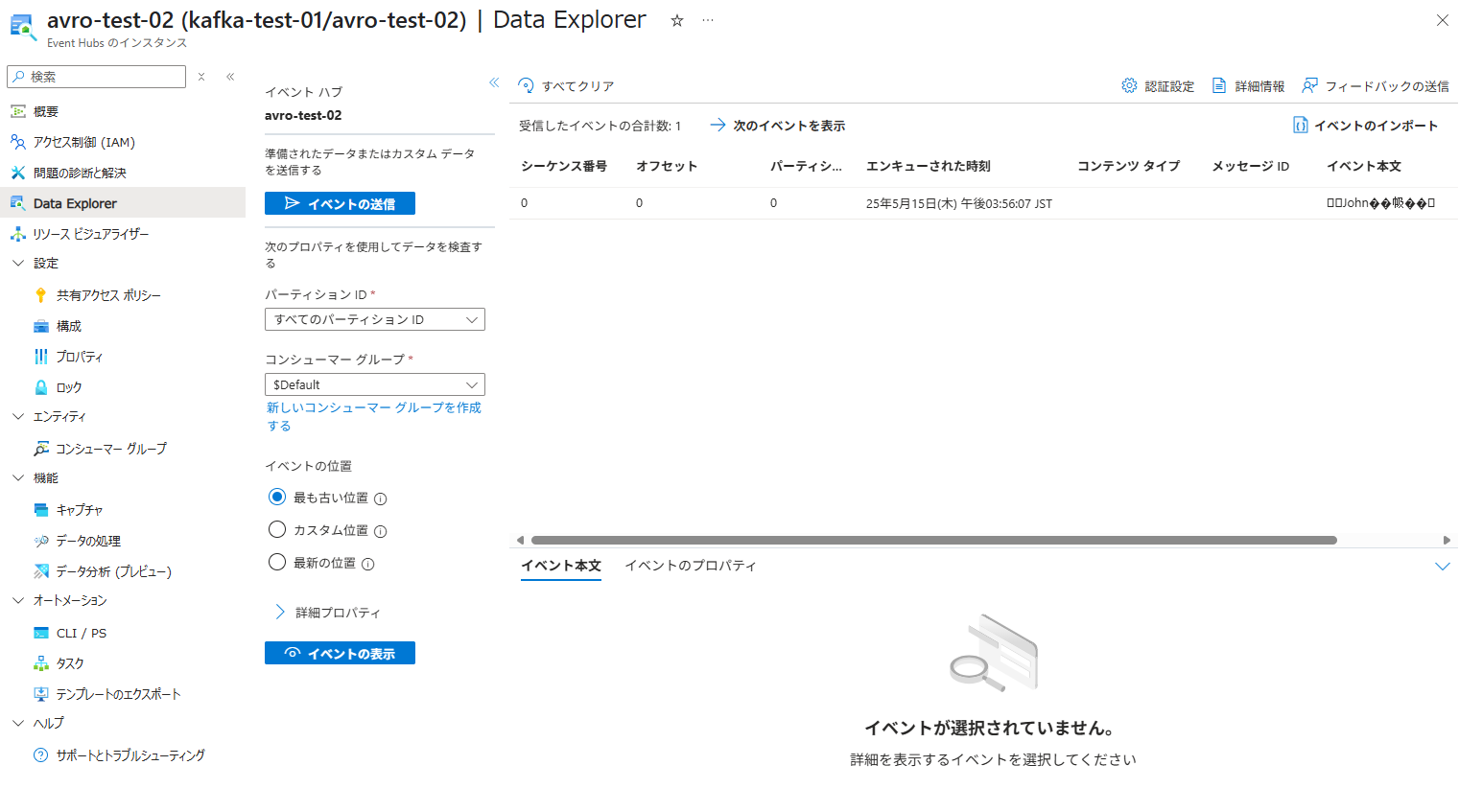Image resolution: width=1459 pixels, height=812 pixels.
Task: Click the 認証設定 gear icon
Action: point(1129,85)
